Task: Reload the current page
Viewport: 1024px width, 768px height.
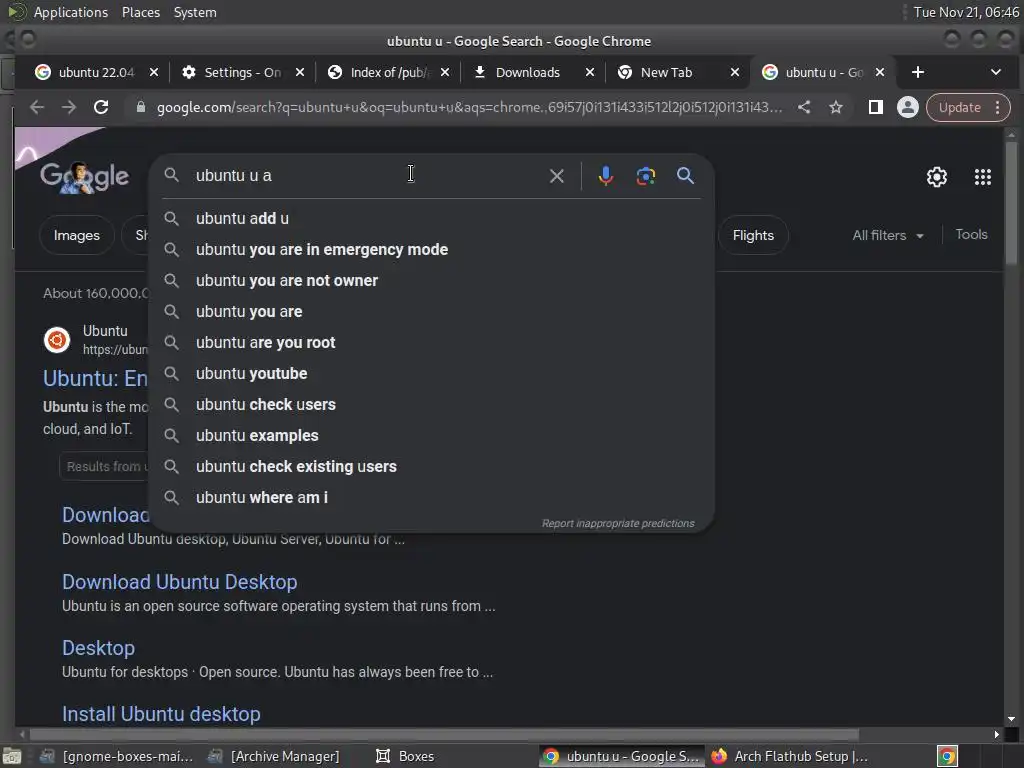Action: (x=101, y=107)
